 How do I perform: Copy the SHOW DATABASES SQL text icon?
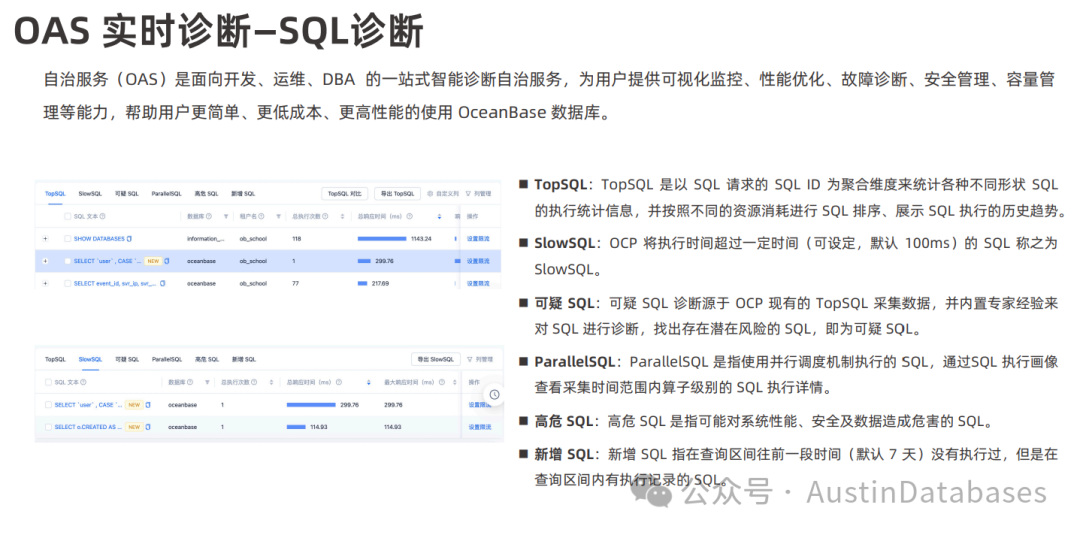point(129,239)
